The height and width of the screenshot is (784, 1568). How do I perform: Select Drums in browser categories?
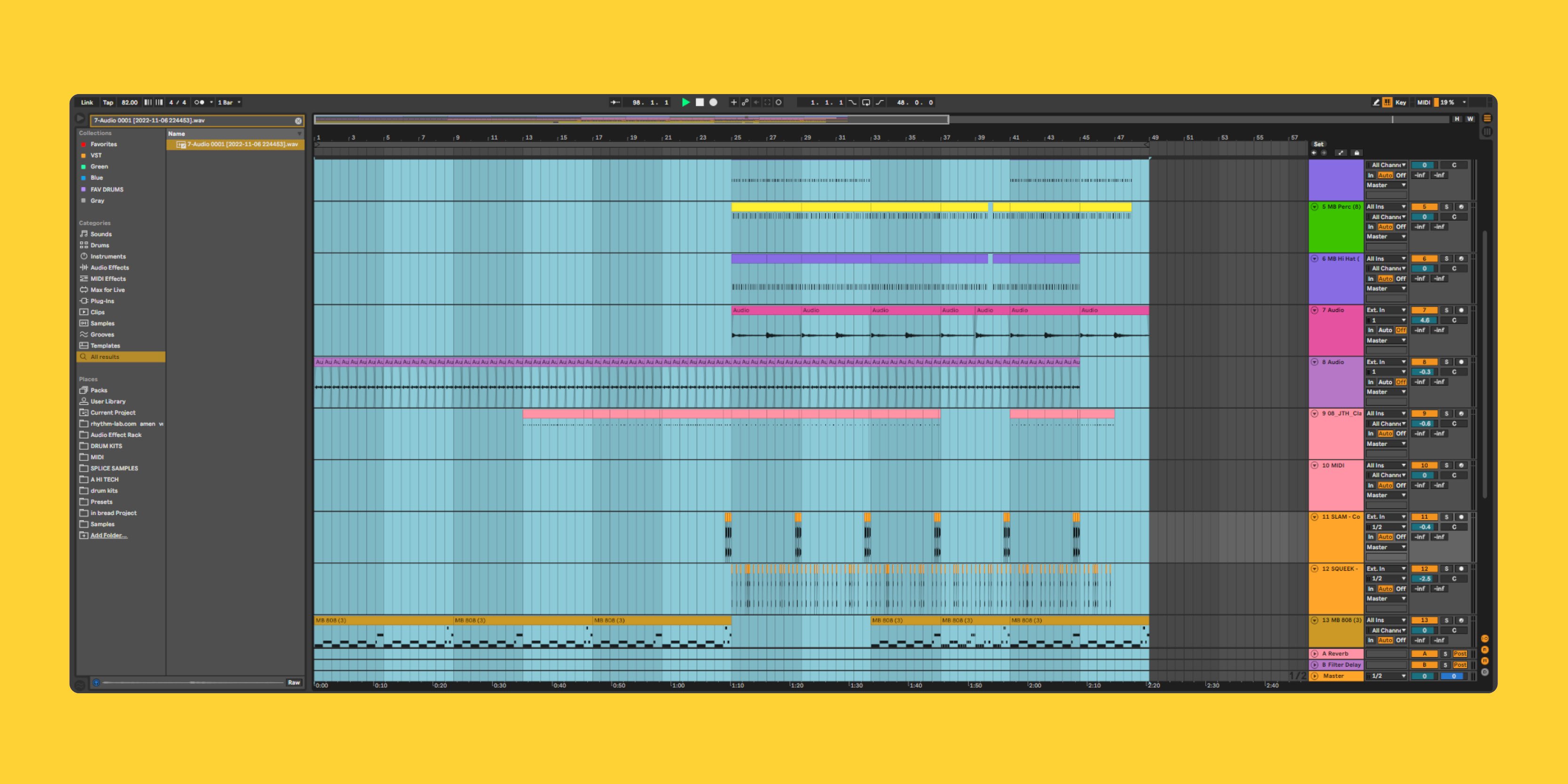tap(100, 245)
